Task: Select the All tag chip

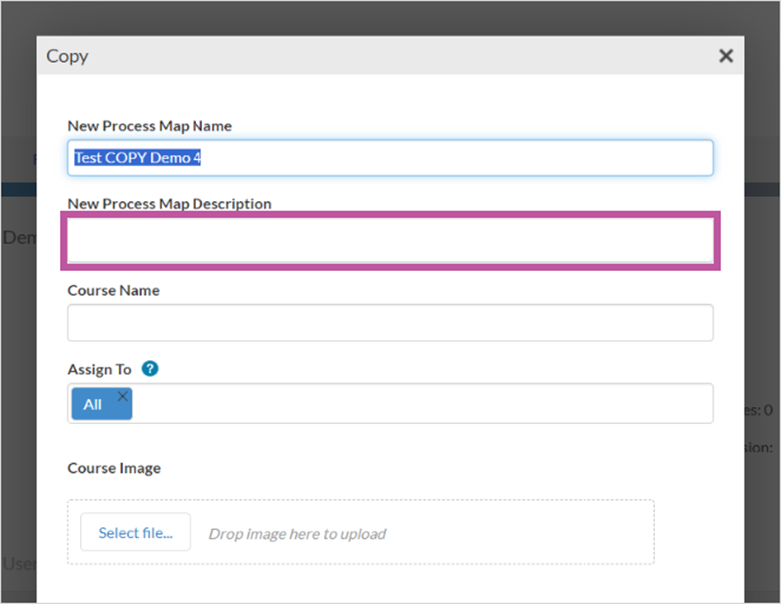Action: click(x=102, y=404)
